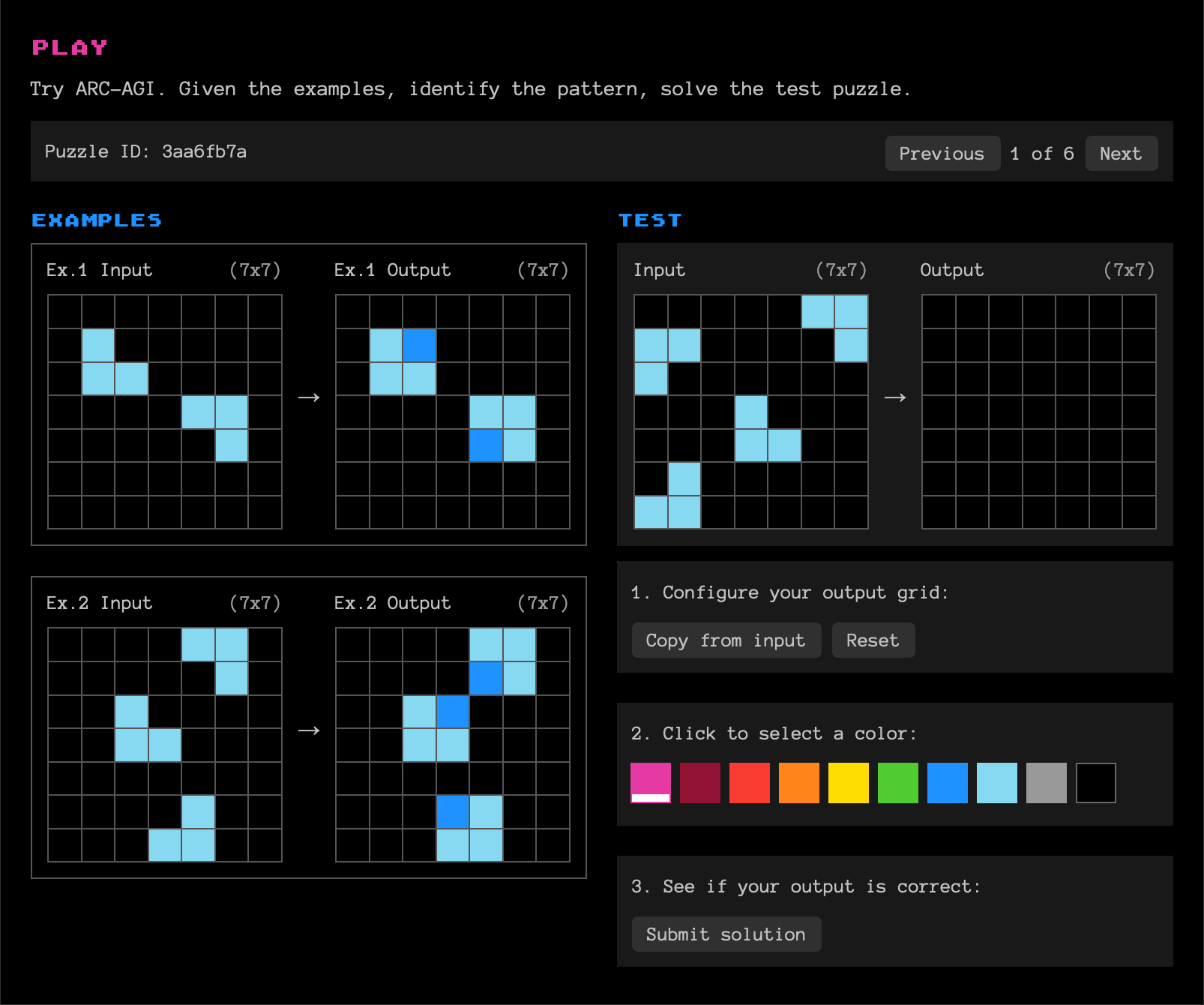
Task: Click the 'Ex.2 Input' label
Action: point(99,603)
